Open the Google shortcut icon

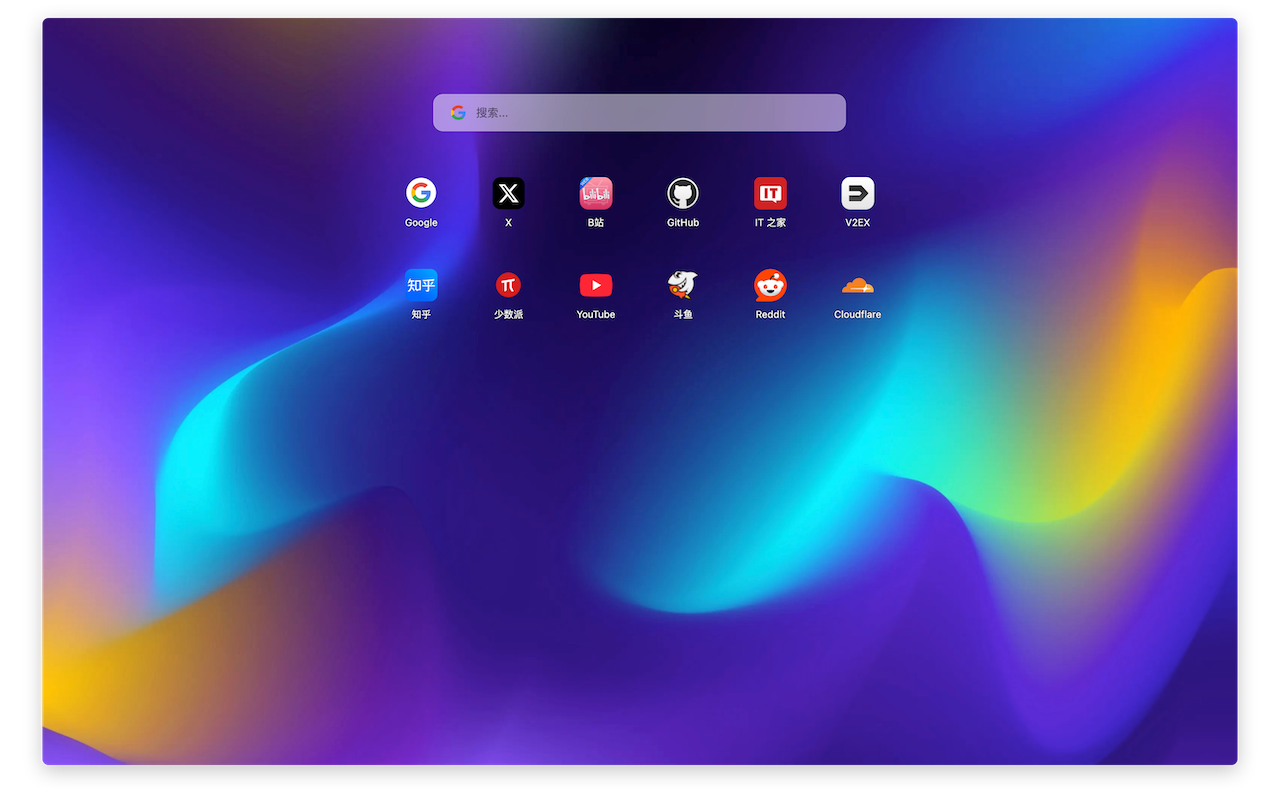pos(421,193)
